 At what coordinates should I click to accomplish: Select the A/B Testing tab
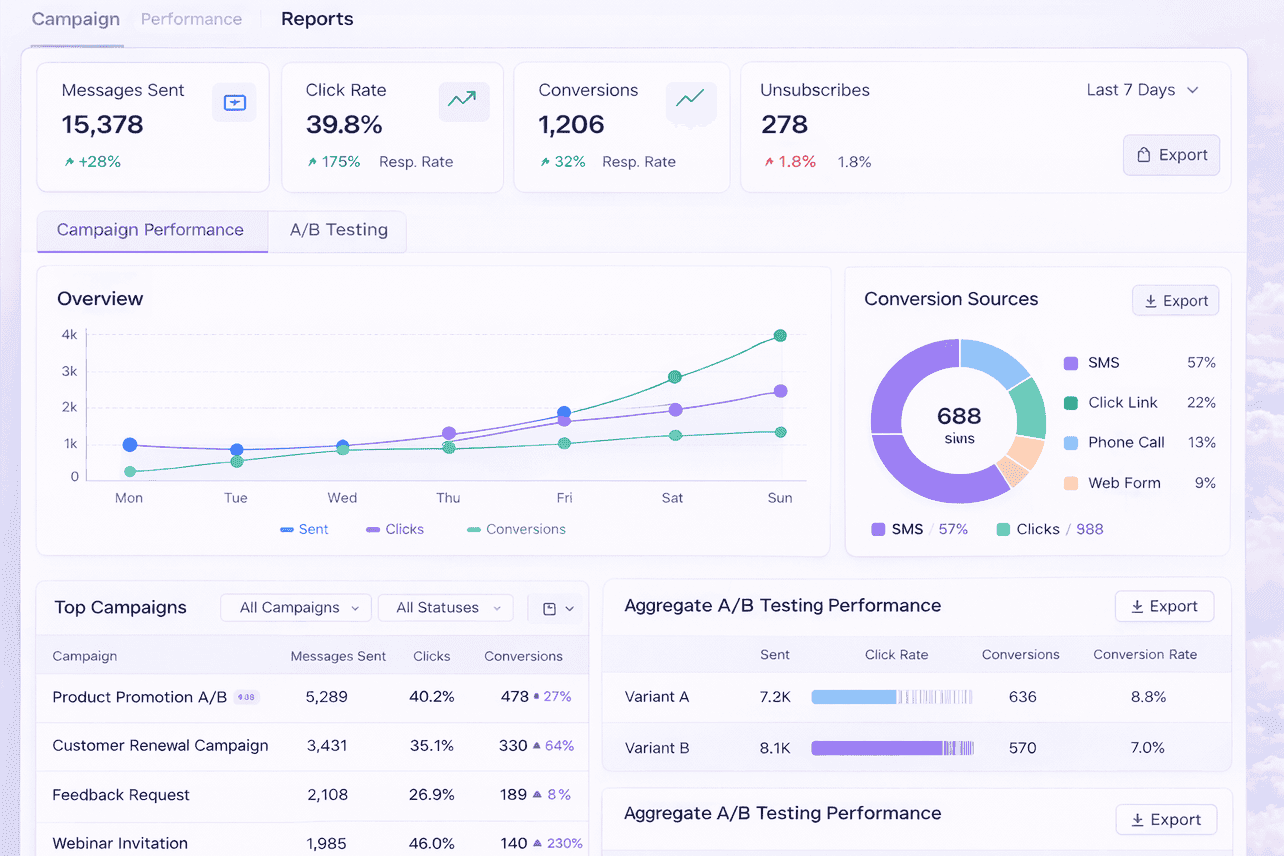tap(338, 231)
